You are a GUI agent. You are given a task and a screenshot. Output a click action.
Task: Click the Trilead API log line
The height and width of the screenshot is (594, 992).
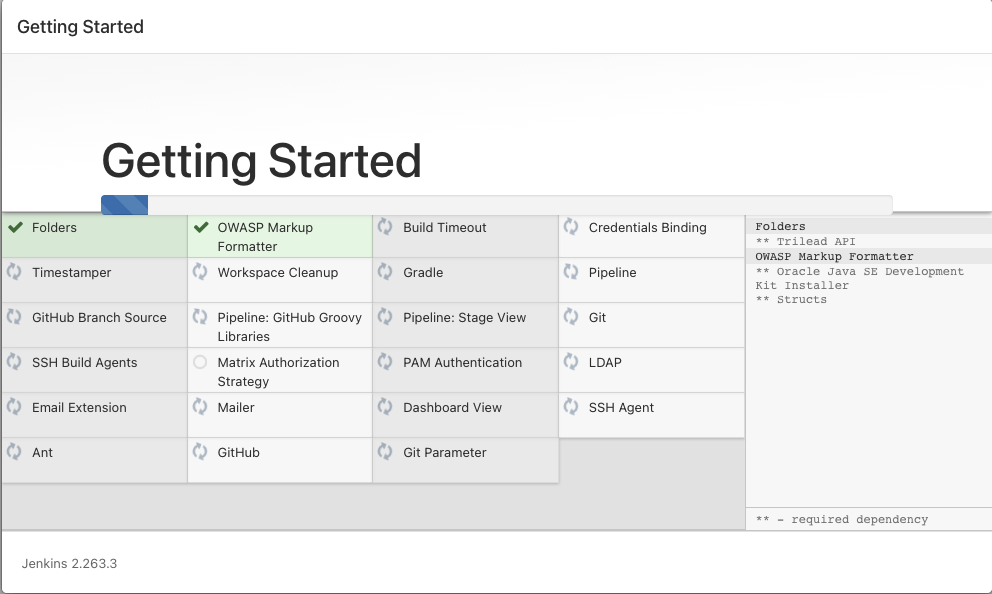pos(805,242)
